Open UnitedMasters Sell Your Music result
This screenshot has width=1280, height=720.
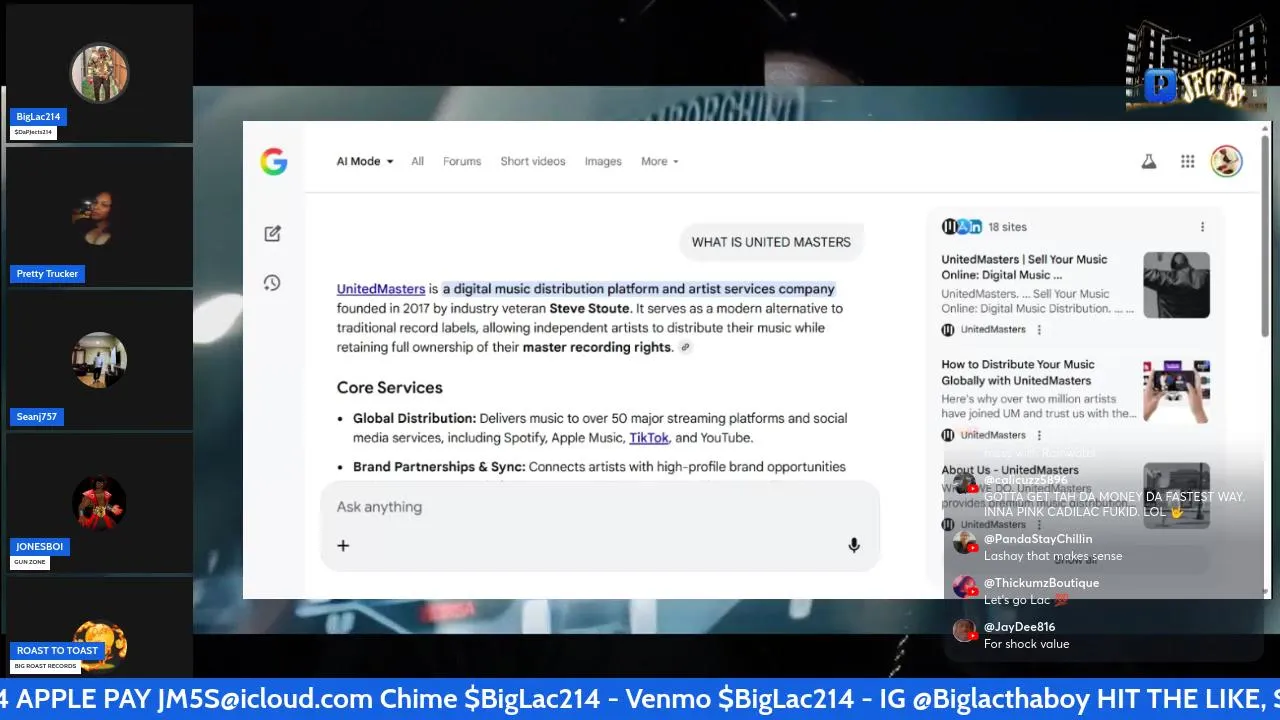pyautogui.click(x=1024, y=267)
